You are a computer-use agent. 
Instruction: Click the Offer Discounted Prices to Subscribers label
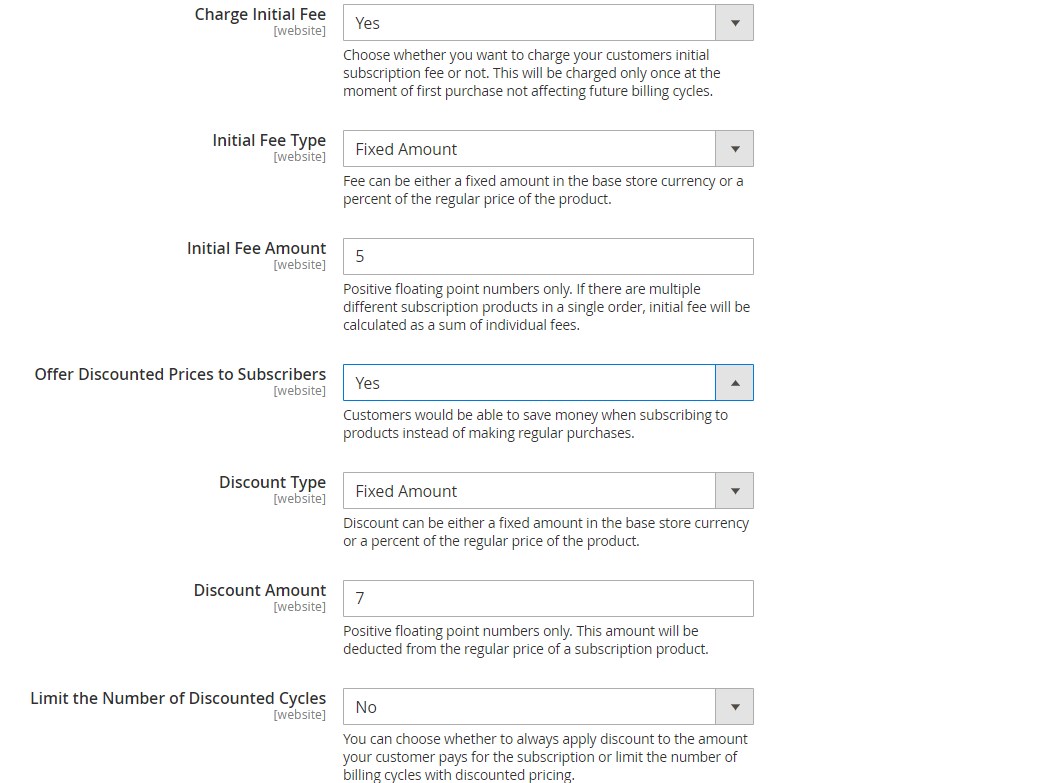[x=180, y=374]
